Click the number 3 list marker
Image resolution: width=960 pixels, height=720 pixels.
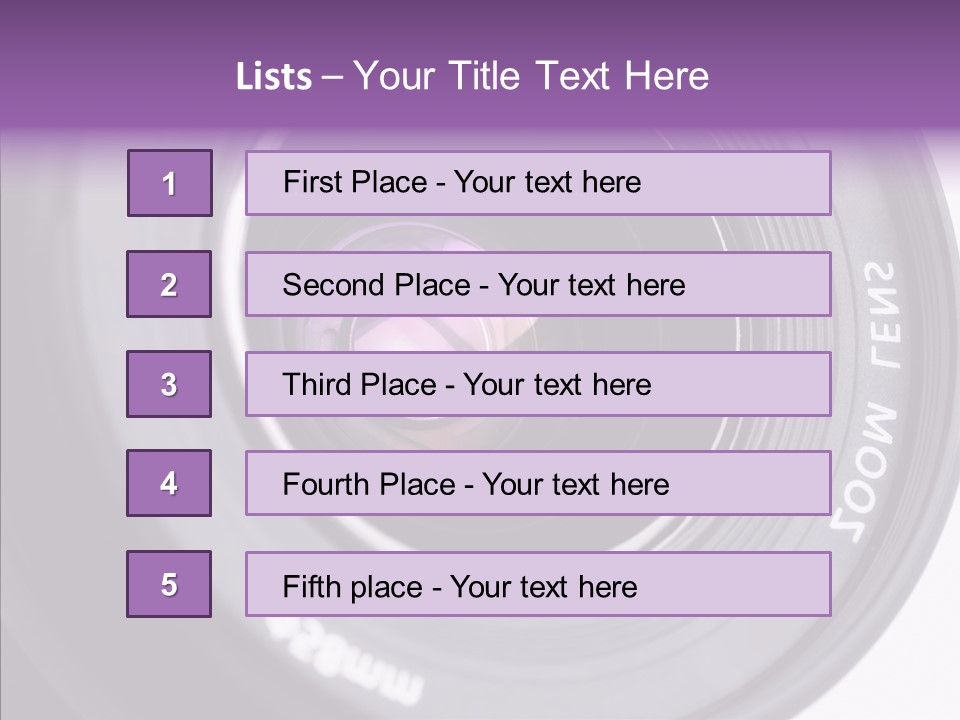pos(169,384)
